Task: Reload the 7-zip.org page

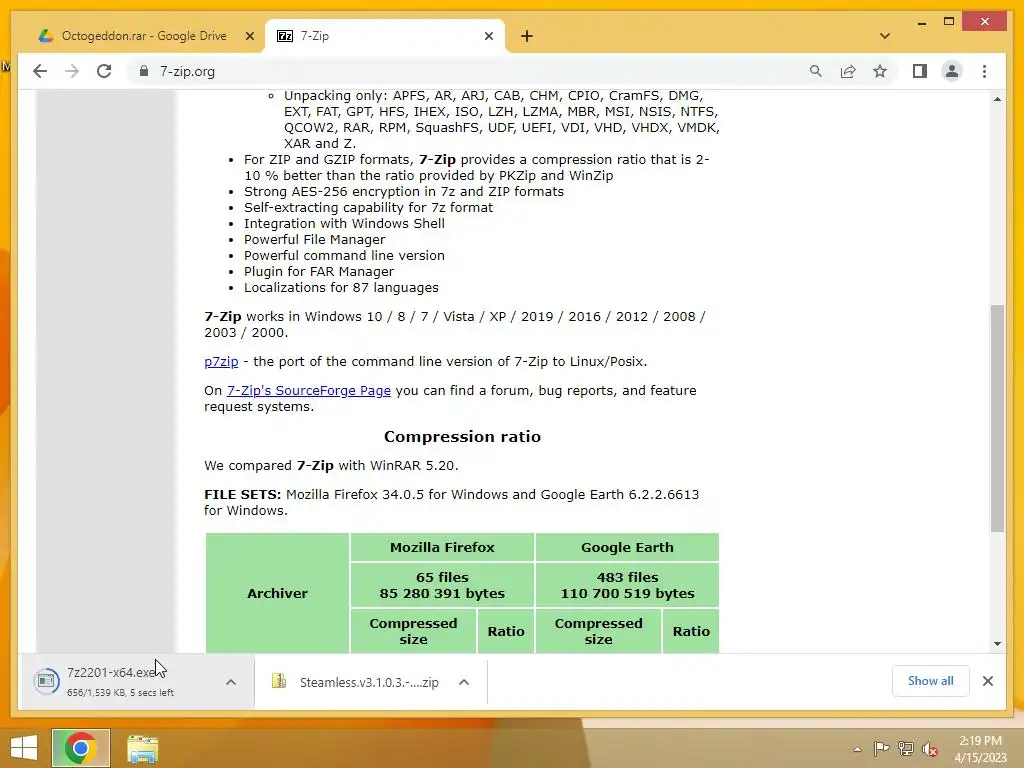Action: pyautogui.click(x=104, y=71)
